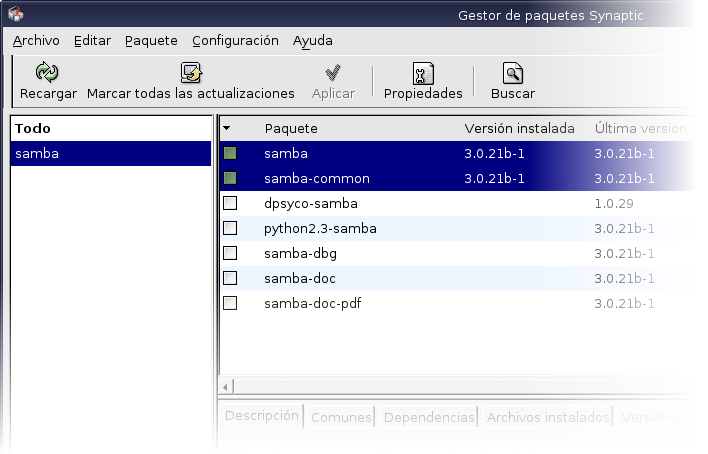
Task: Select the samba-dbg package row
Action: pos(457,253)
